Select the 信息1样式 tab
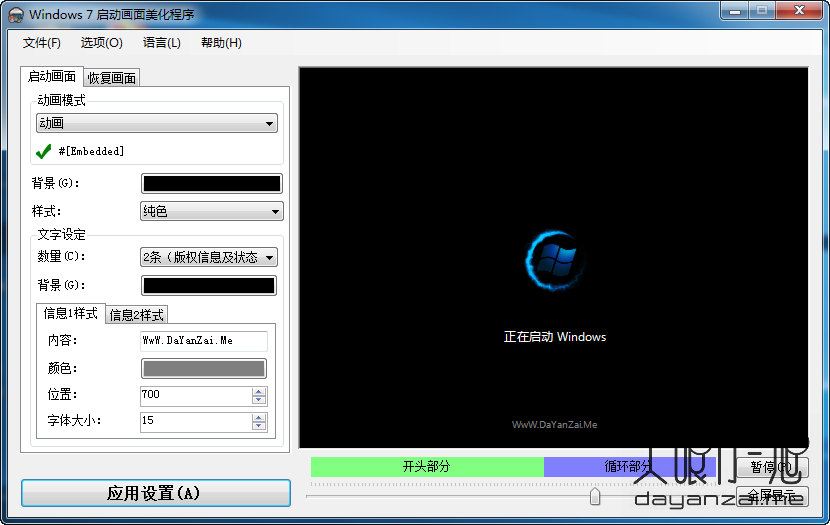Image resolution: width=830 pixels, height=525 pixels. (70, 313)
